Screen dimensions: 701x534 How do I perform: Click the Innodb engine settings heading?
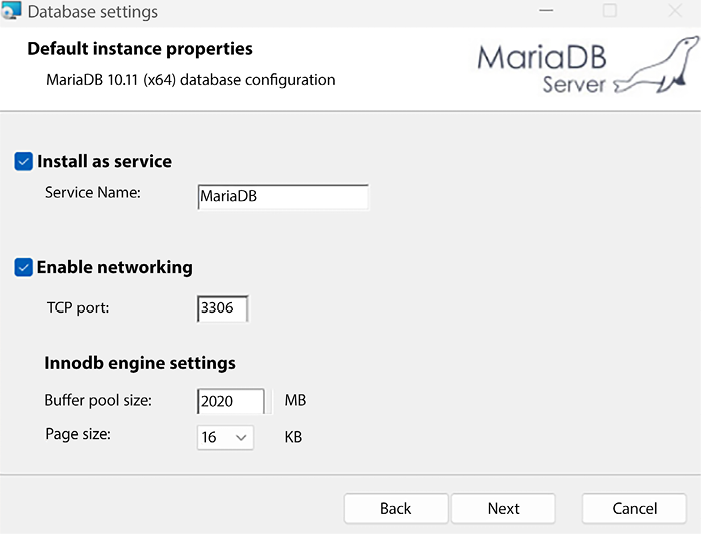point(140,363)
